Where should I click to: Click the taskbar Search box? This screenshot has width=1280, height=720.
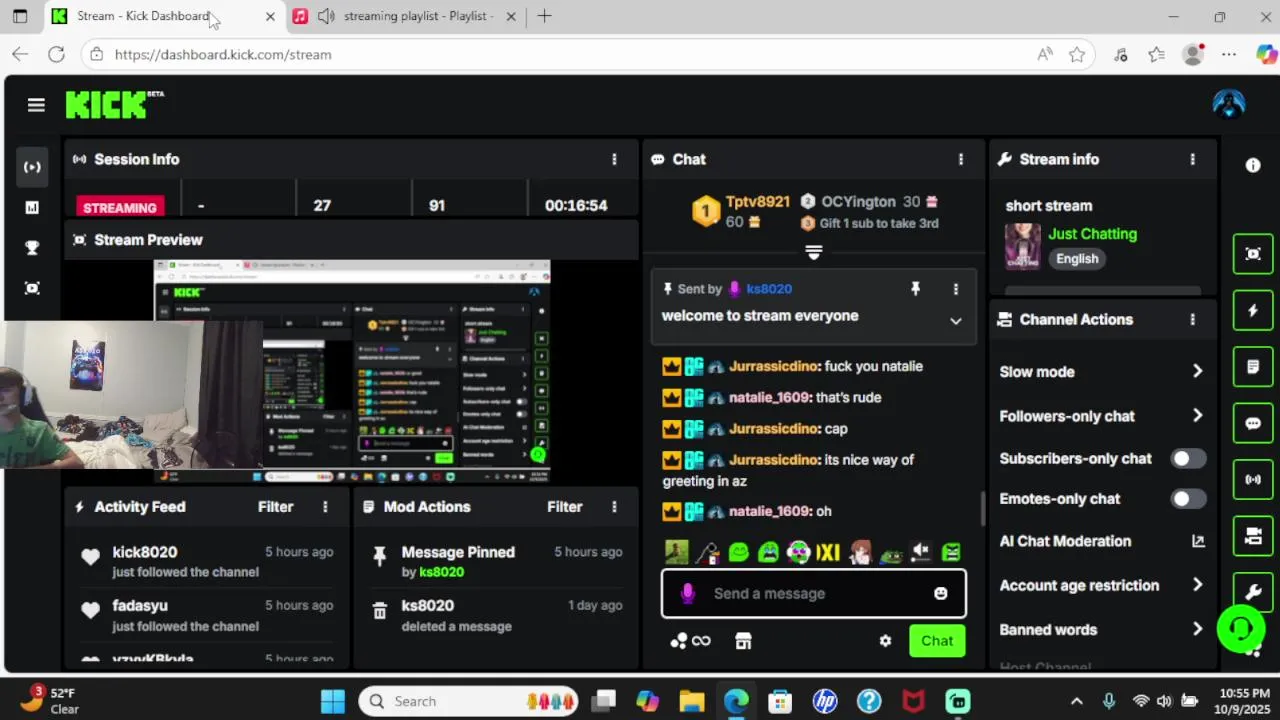tap(468, 701)
